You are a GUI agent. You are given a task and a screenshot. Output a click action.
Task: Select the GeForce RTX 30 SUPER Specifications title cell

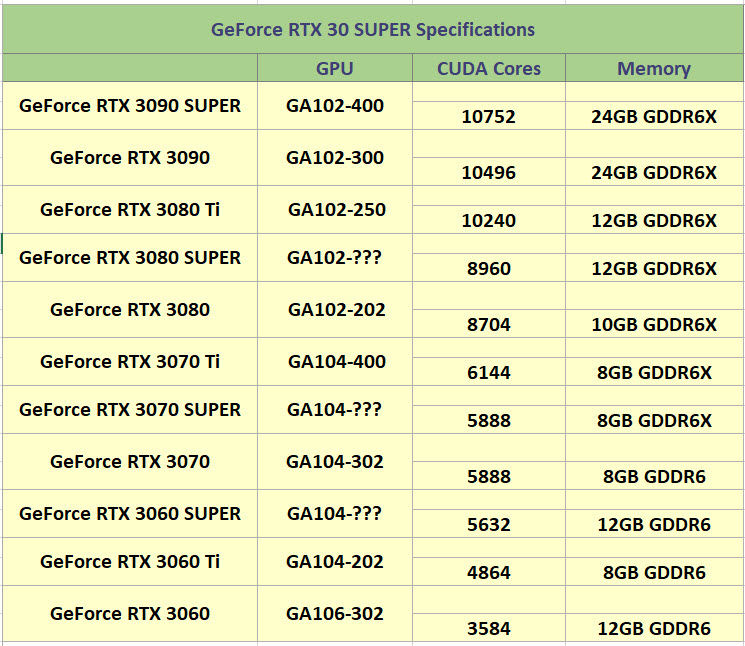click(372, 29)
